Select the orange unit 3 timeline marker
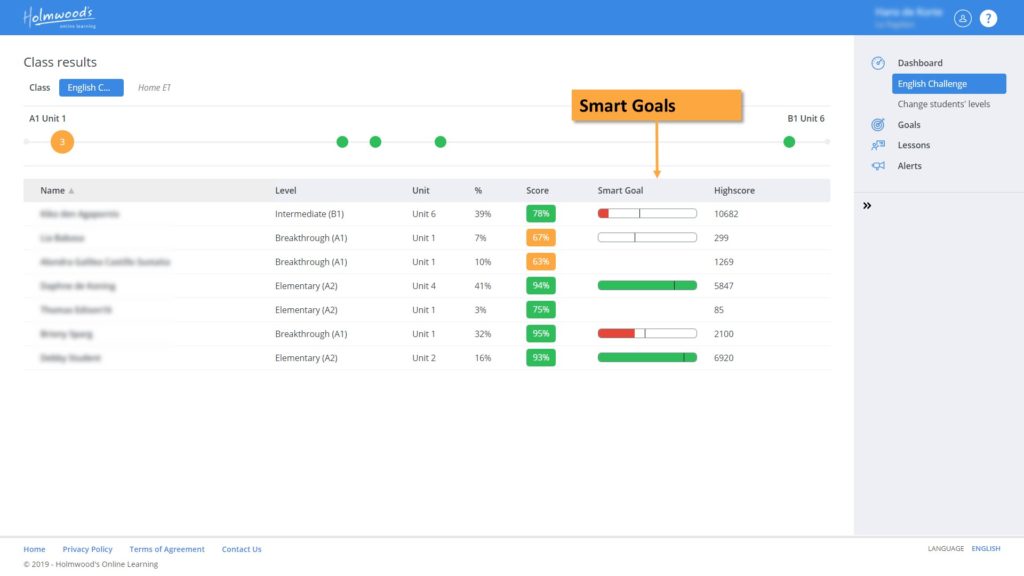Viewport: 1024px width, 576px height. (61, 142)
